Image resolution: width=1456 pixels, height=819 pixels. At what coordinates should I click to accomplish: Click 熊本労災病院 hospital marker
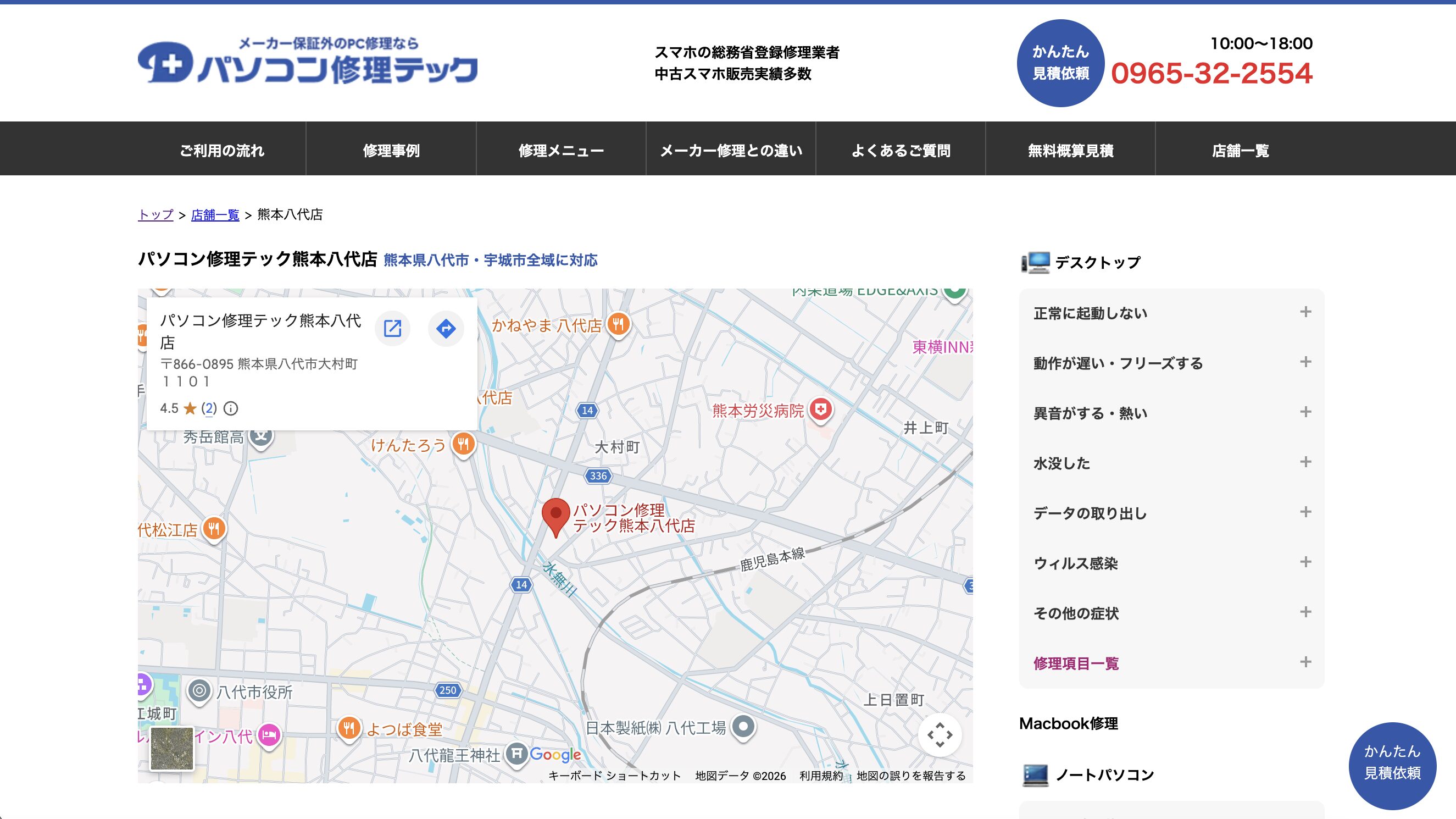(x=821, y=411)
